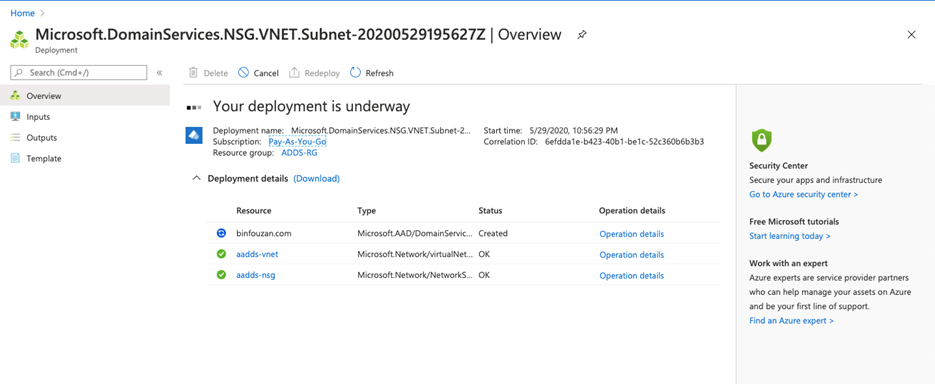Screen dimensions: 935x384
Task: Collapse the sidebar with double chevron
Action: pyautogui.click(x=159, y=73)
